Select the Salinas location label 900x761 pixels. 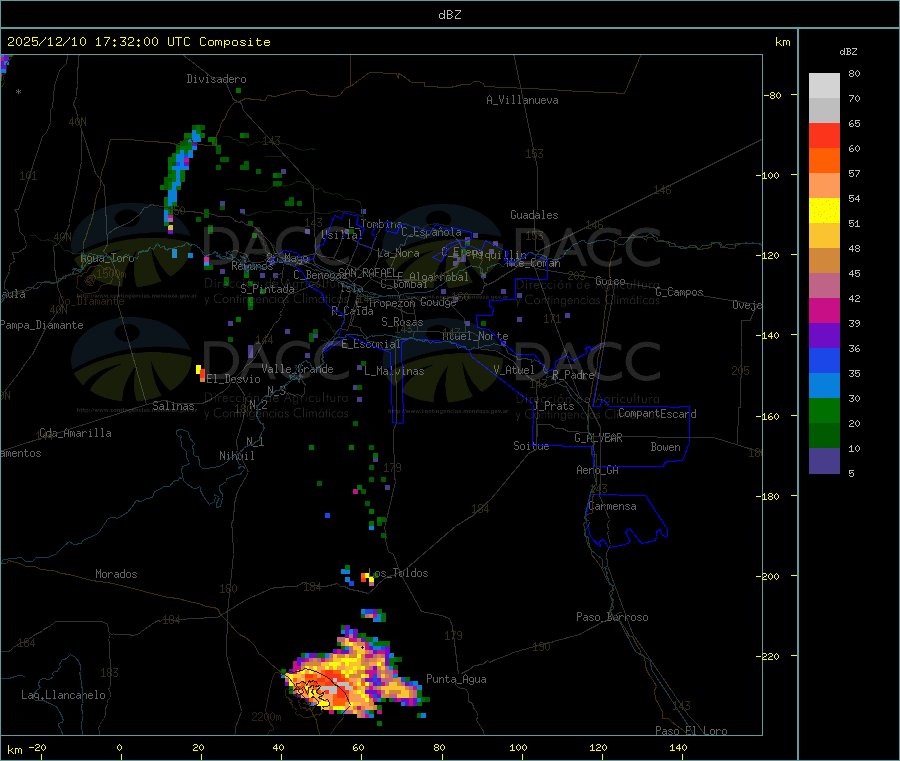click(x=173, y=406)
